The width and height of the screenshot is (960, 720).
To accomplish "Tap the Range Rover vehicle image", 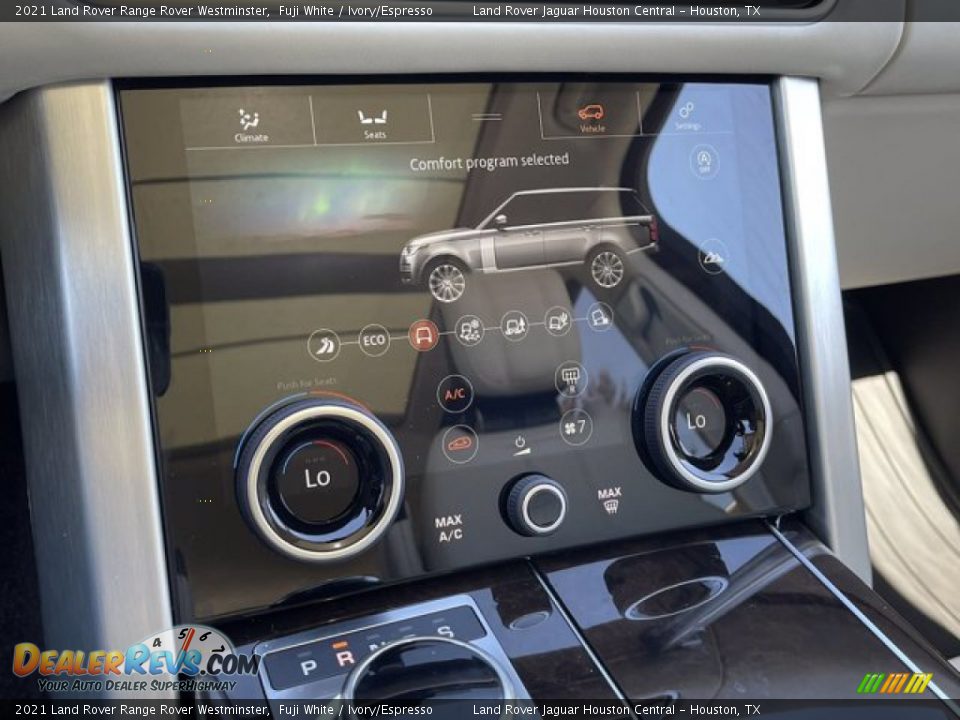I will (x=530, y=245).
